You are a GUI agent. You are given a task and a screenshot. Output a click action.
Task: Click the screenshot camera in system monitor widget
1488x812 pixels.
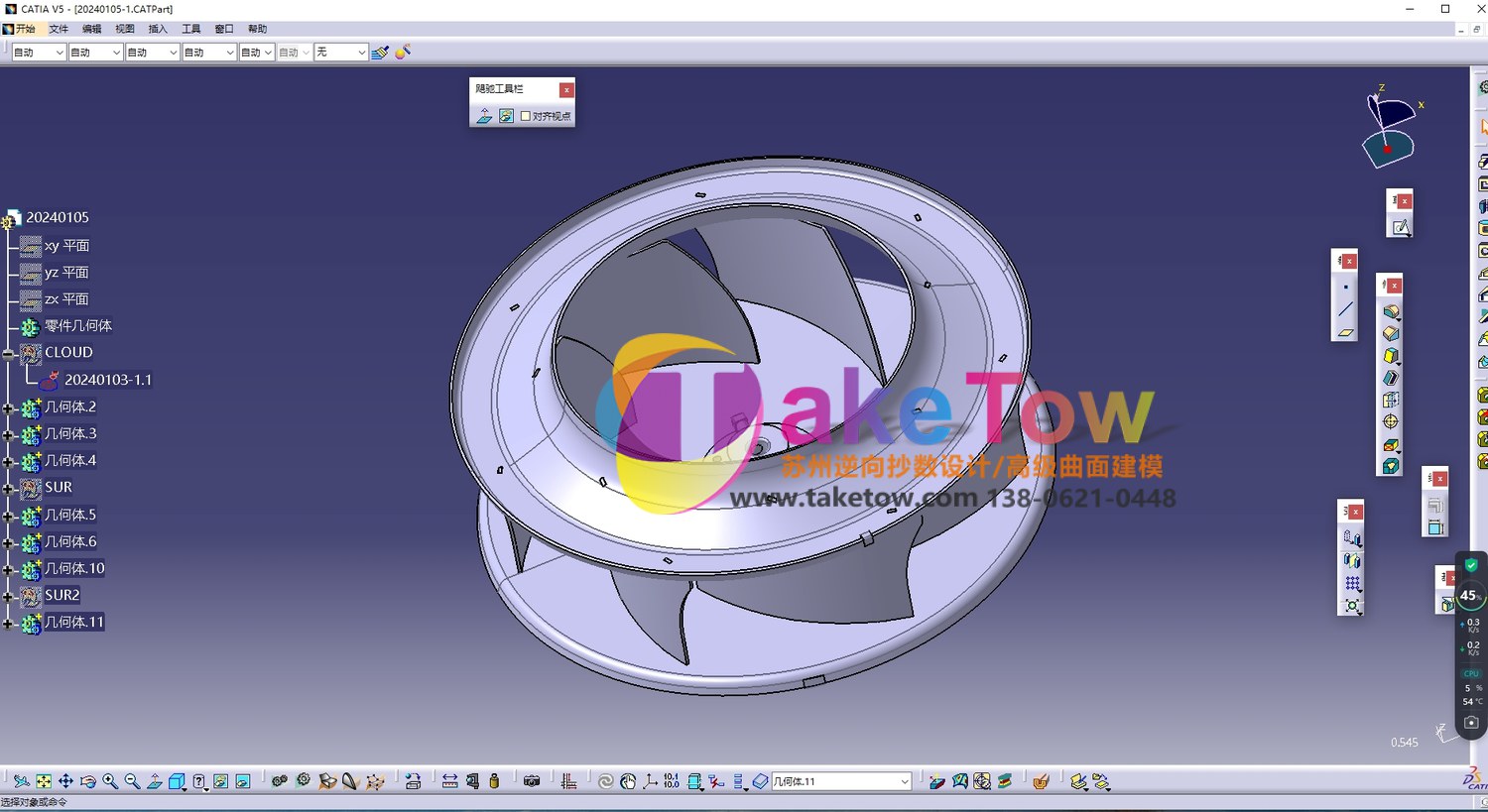pyautogui.click(x=1471, y=723)
